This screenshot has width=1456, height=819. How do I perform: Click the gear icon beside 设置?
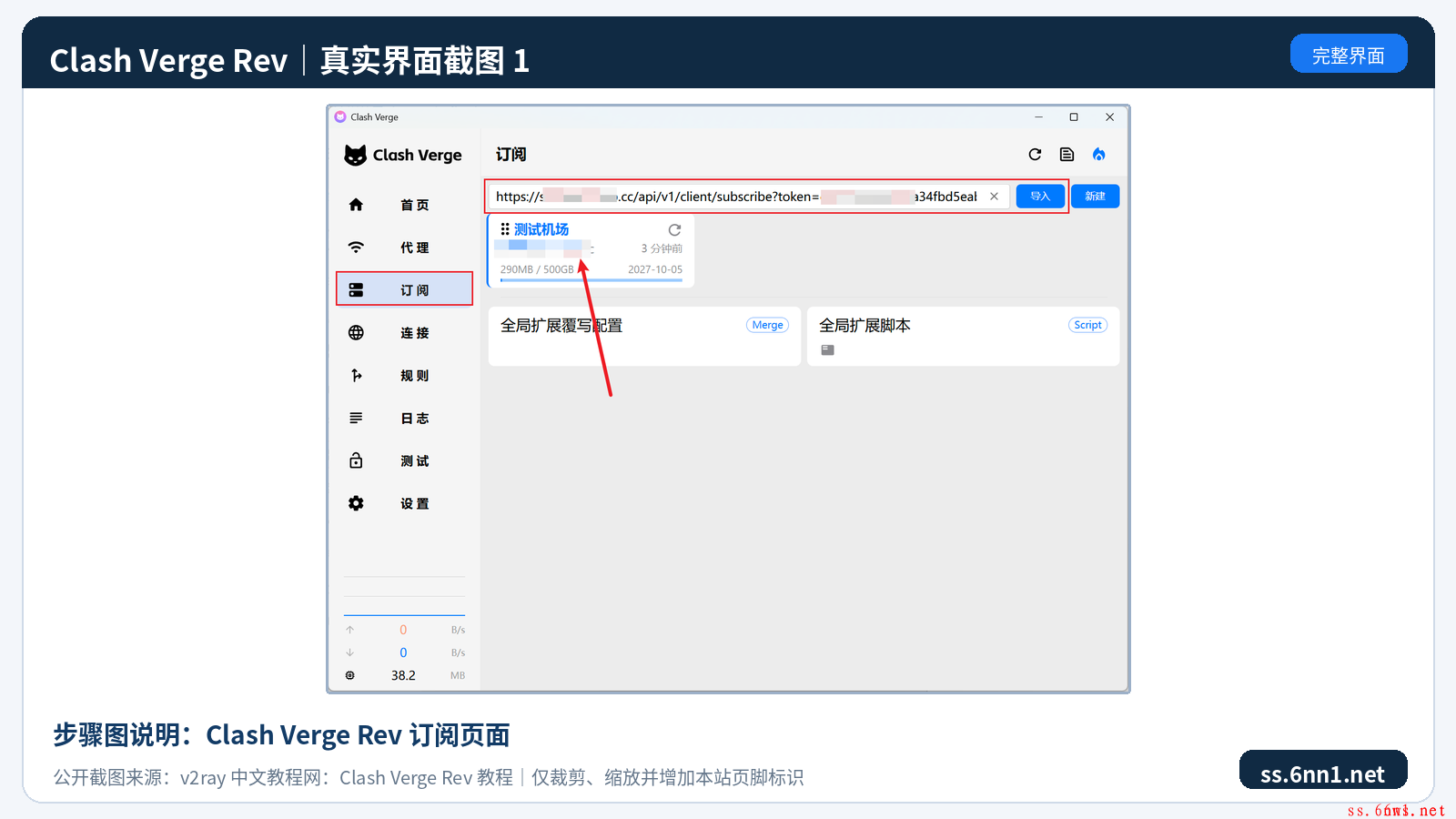(x=356, y=503)
